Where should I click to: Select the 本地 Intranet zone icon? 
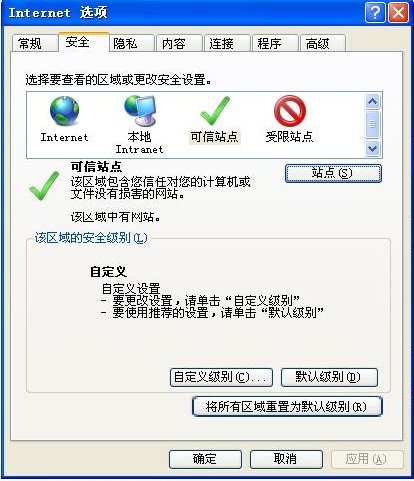pyautogui.click(x=140, y=111)
